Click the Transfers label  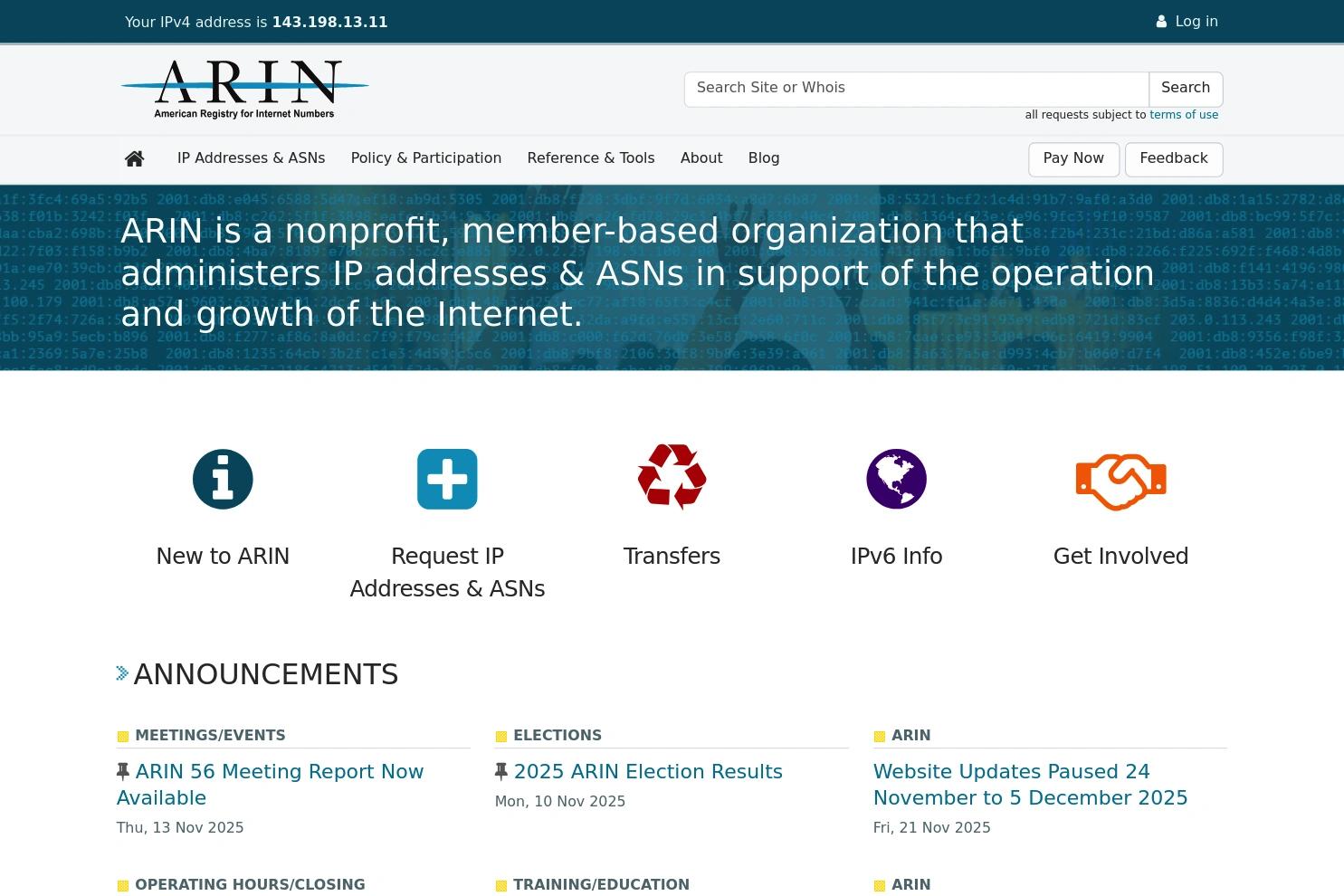(672, 557)
